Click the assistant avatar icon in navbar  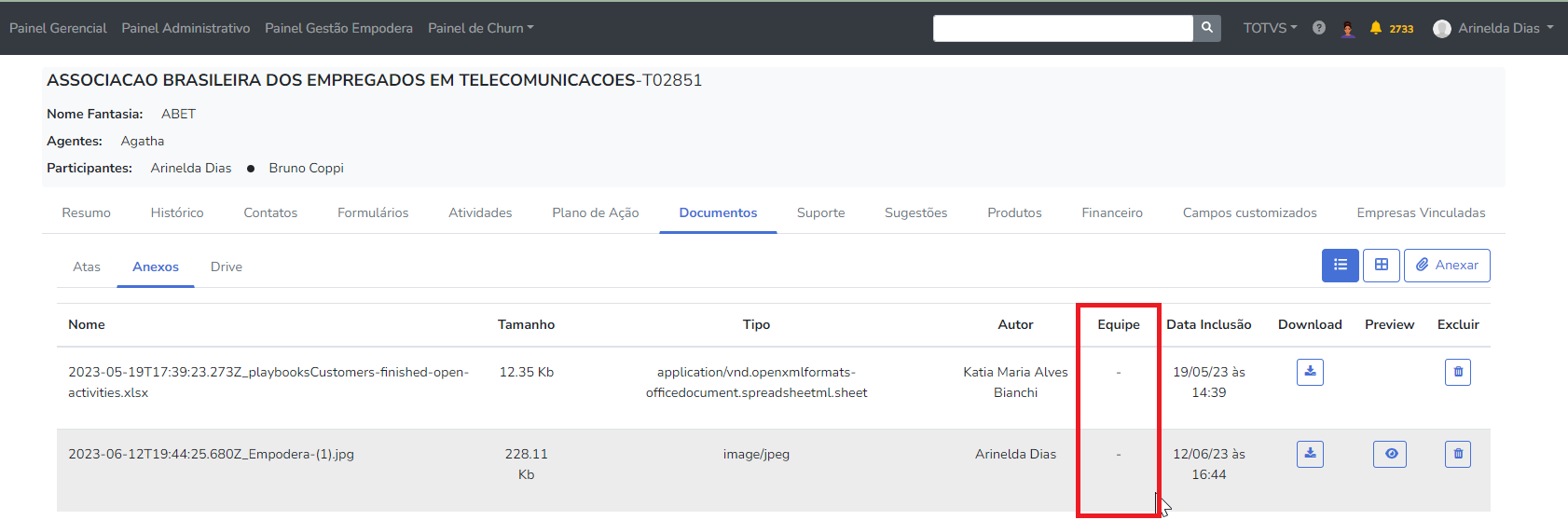click(x=1347, y=29)
